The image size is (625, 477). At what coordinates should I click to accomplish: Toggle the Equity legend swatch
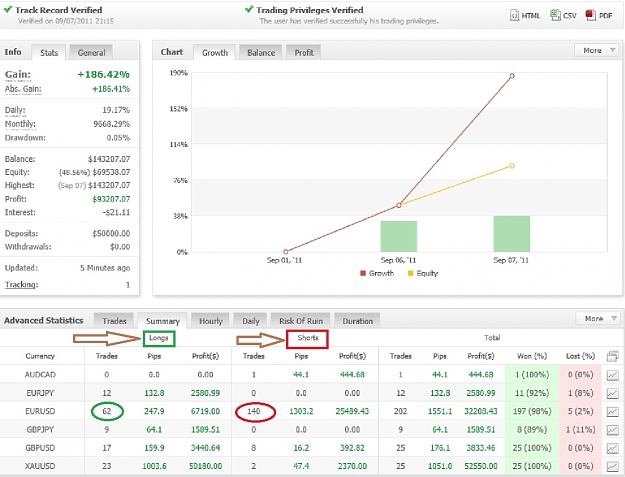click(410, 273)
